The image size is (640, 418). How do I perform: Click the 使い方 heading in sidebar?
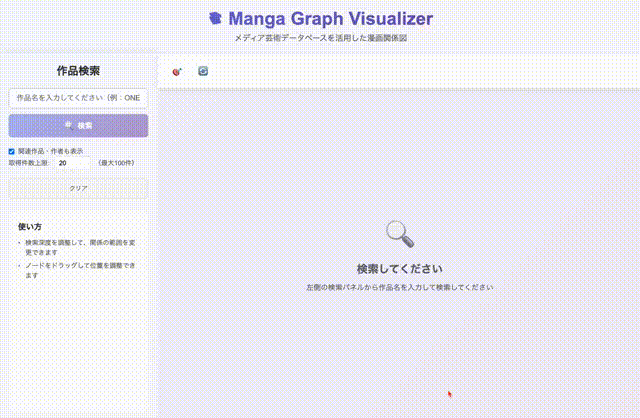30,227
